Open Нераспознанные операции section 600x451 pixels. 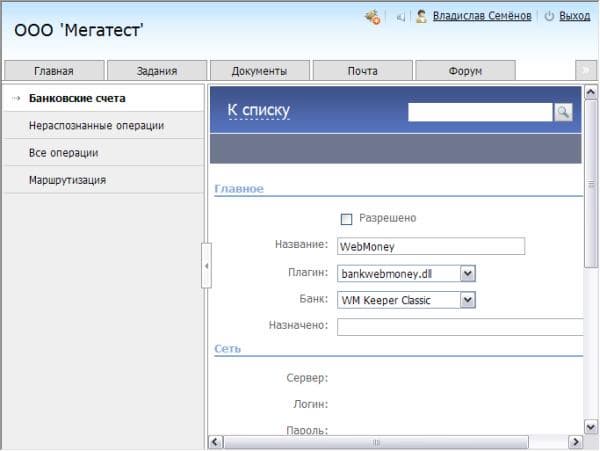[103, 125]
